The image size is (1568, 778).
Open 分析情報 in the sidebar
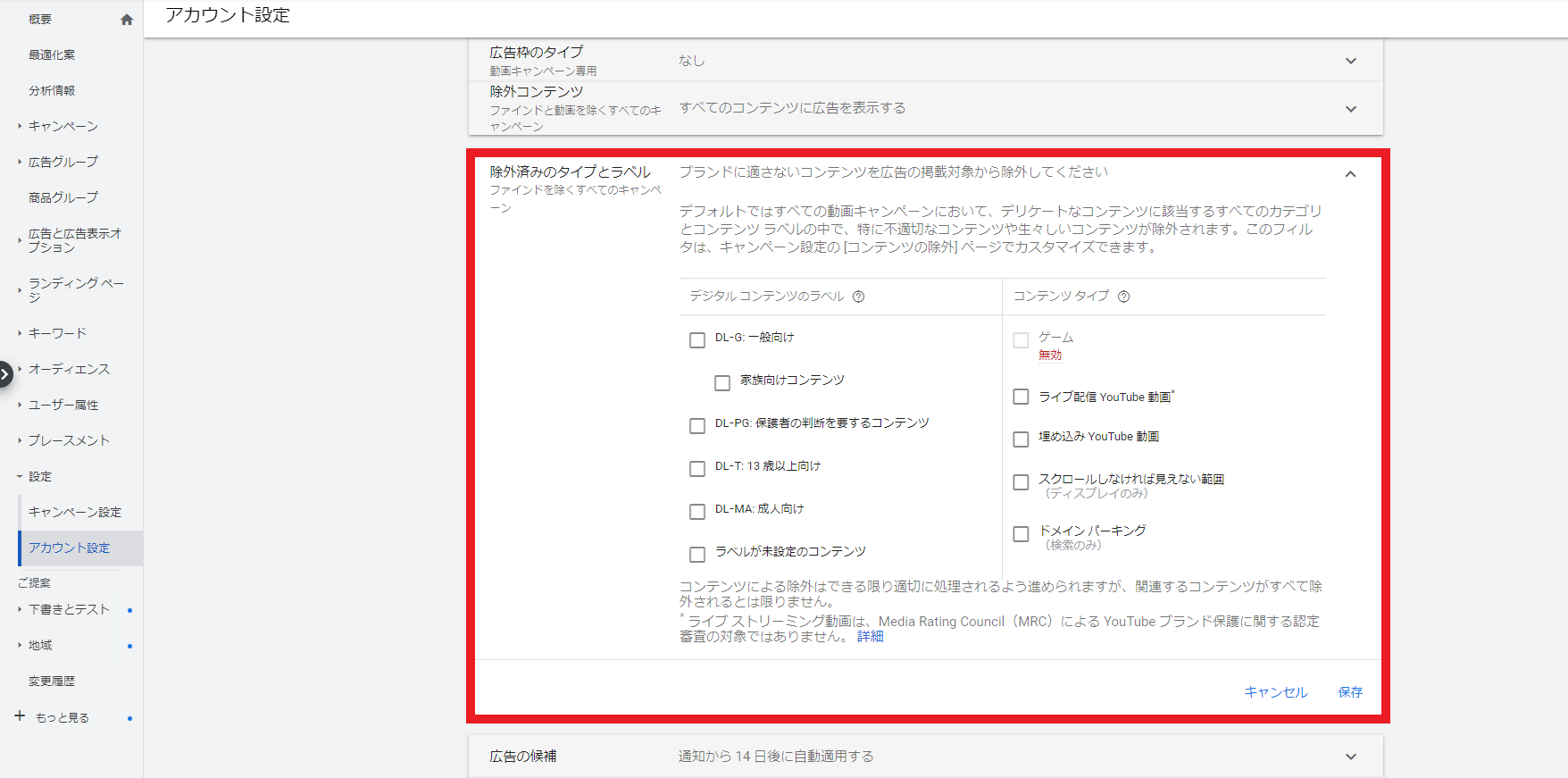pos(52,90)
